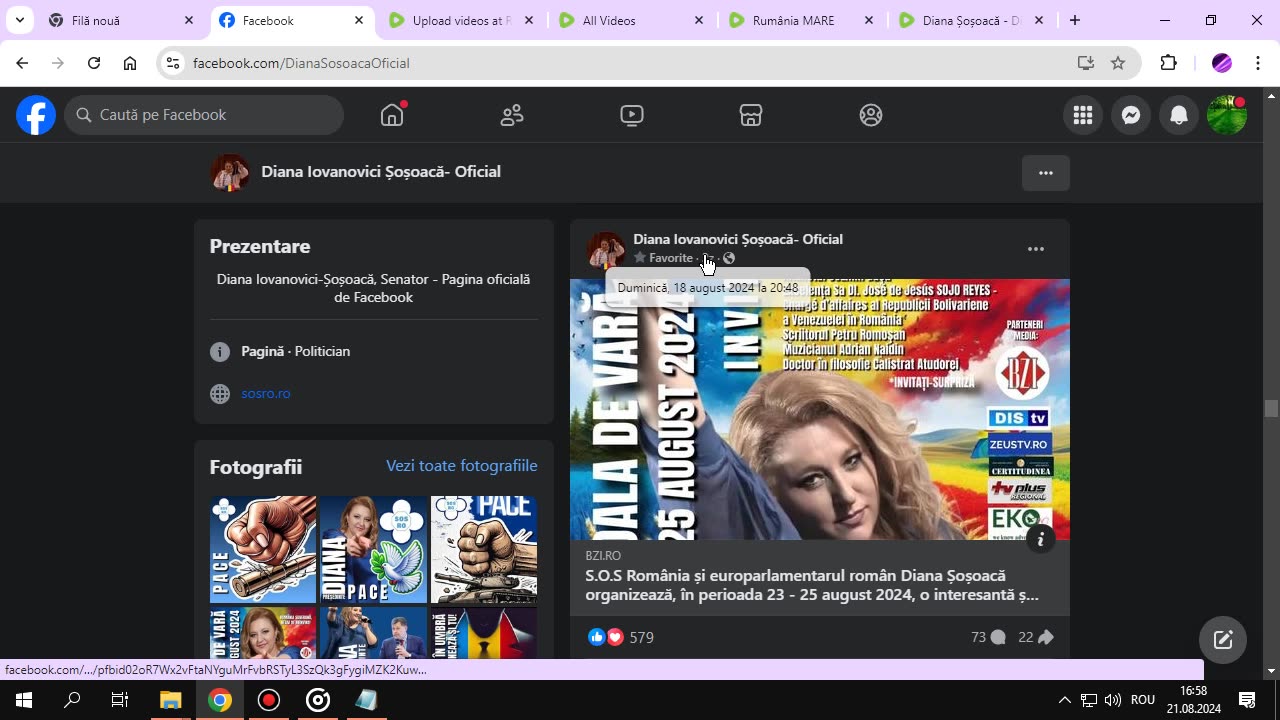Open the Windows Start menu
The image size is (1280, 720).
24,700
